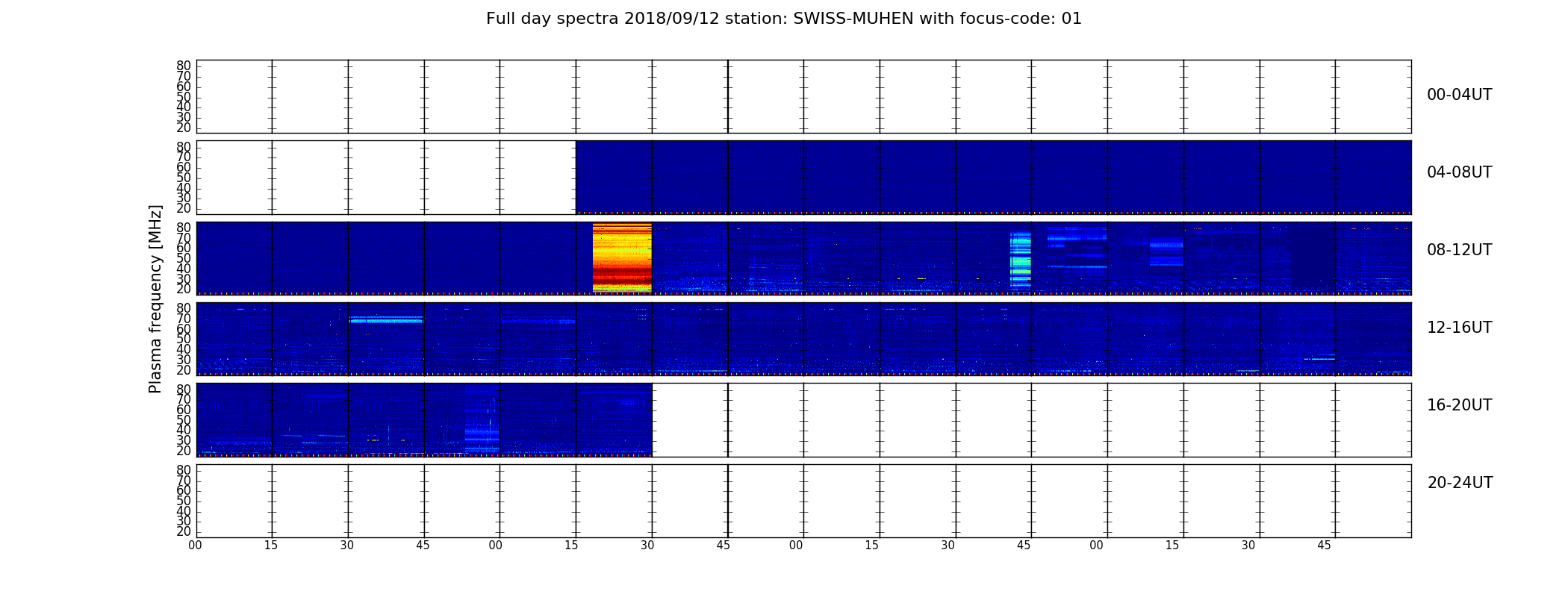Screen dimensions: 1568x597
Task: Select the "20-24UT" panel label
Action: [1460, 483]
